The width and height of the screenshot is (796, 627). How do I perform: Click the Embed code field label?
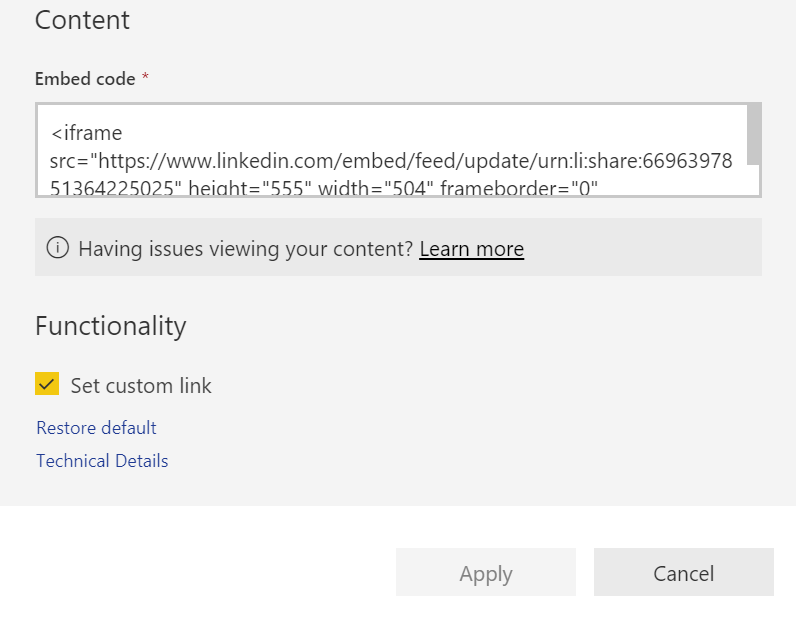[85, 78]
